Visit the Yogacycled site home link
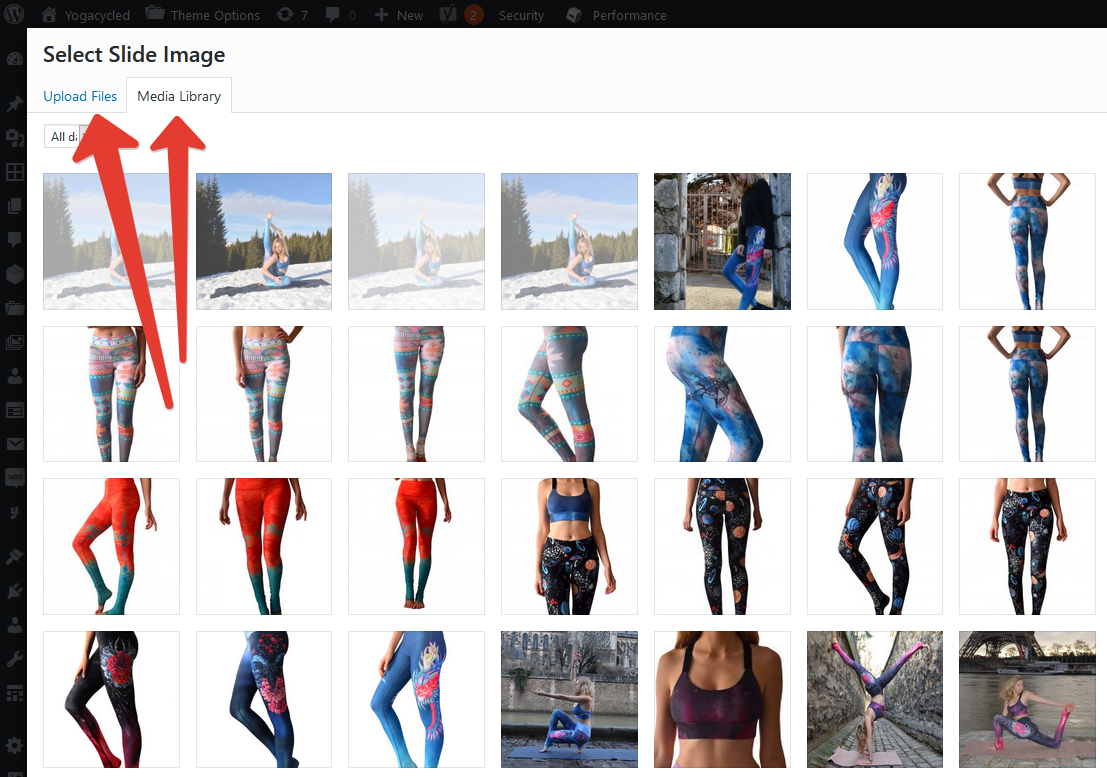The width and height of the screenshot is (1107, 777). click(86, 15)
